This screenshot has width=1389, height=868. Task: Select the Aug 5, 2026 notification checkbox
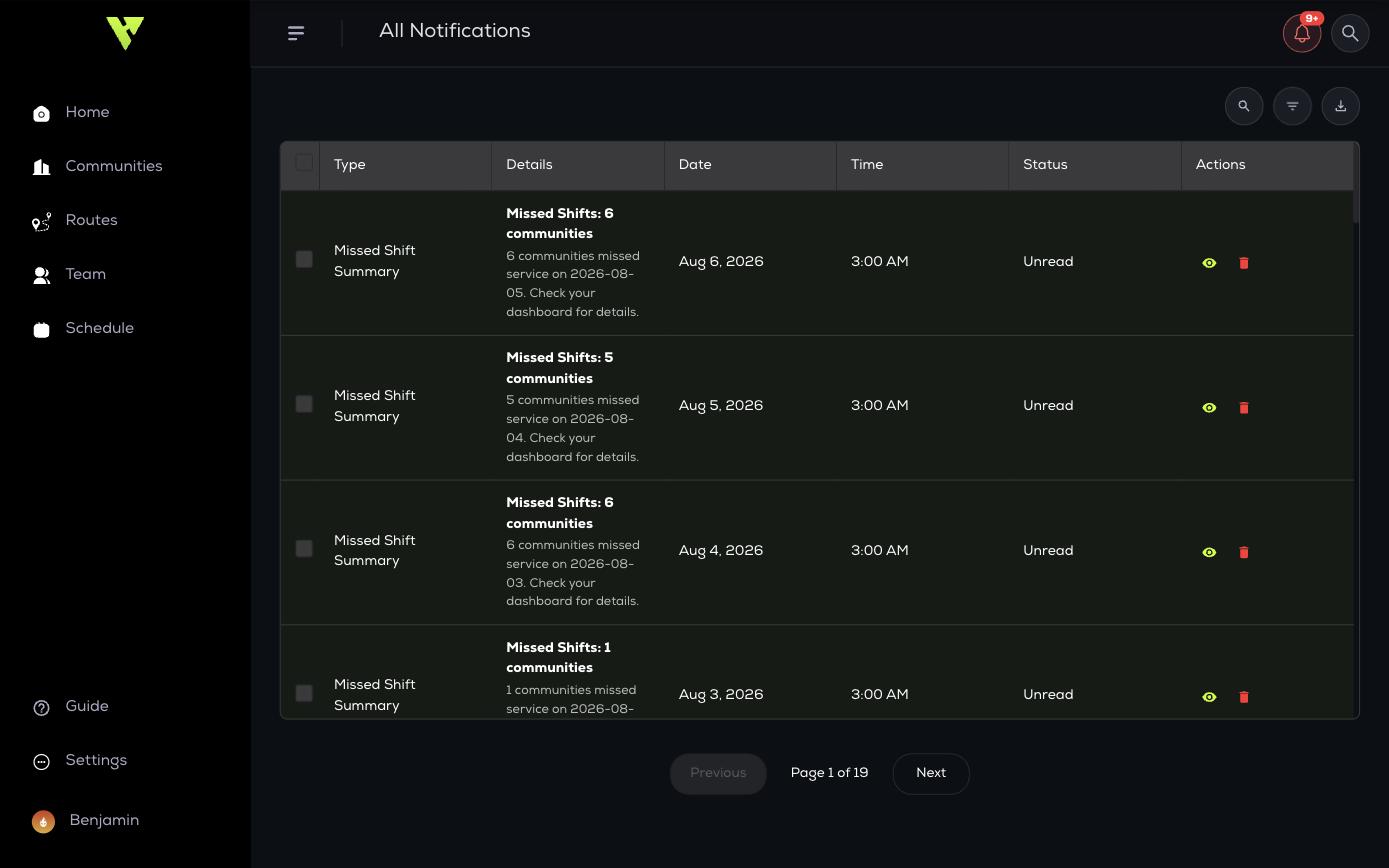coord(304,404)
